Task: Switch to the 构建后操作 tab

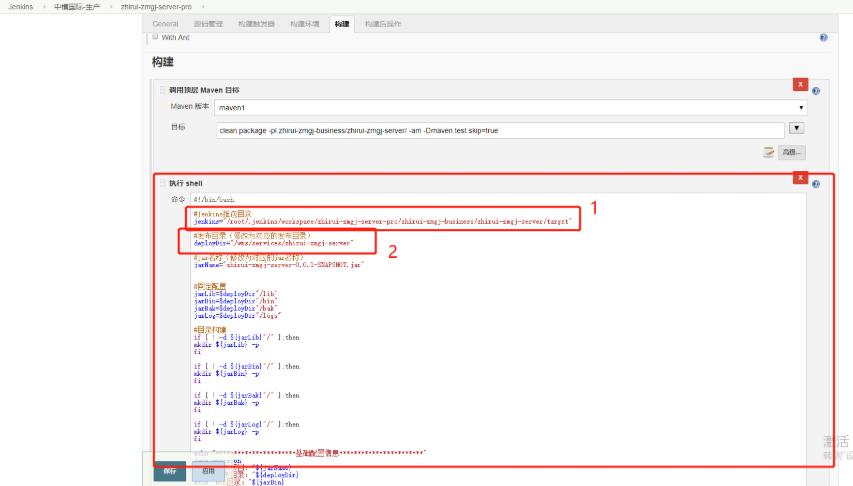Action: [383, 24]
